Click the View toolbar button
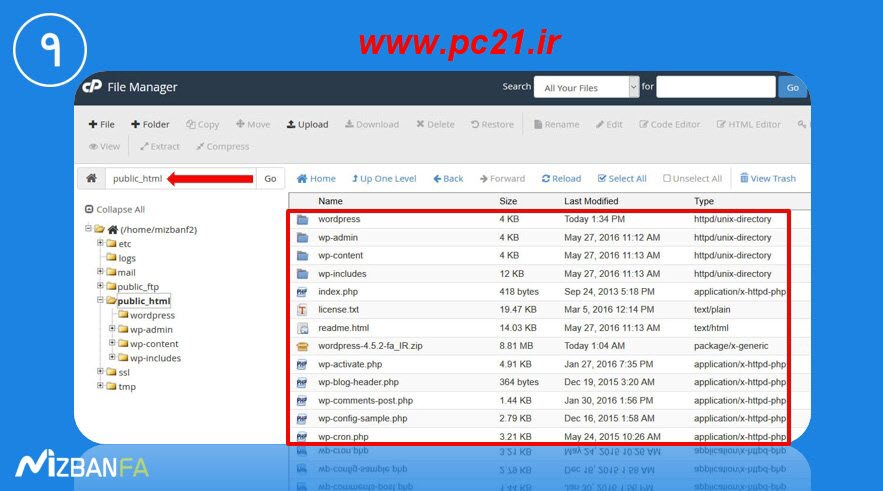This screenshot has height=491, width=883. (x=104, y=146)
